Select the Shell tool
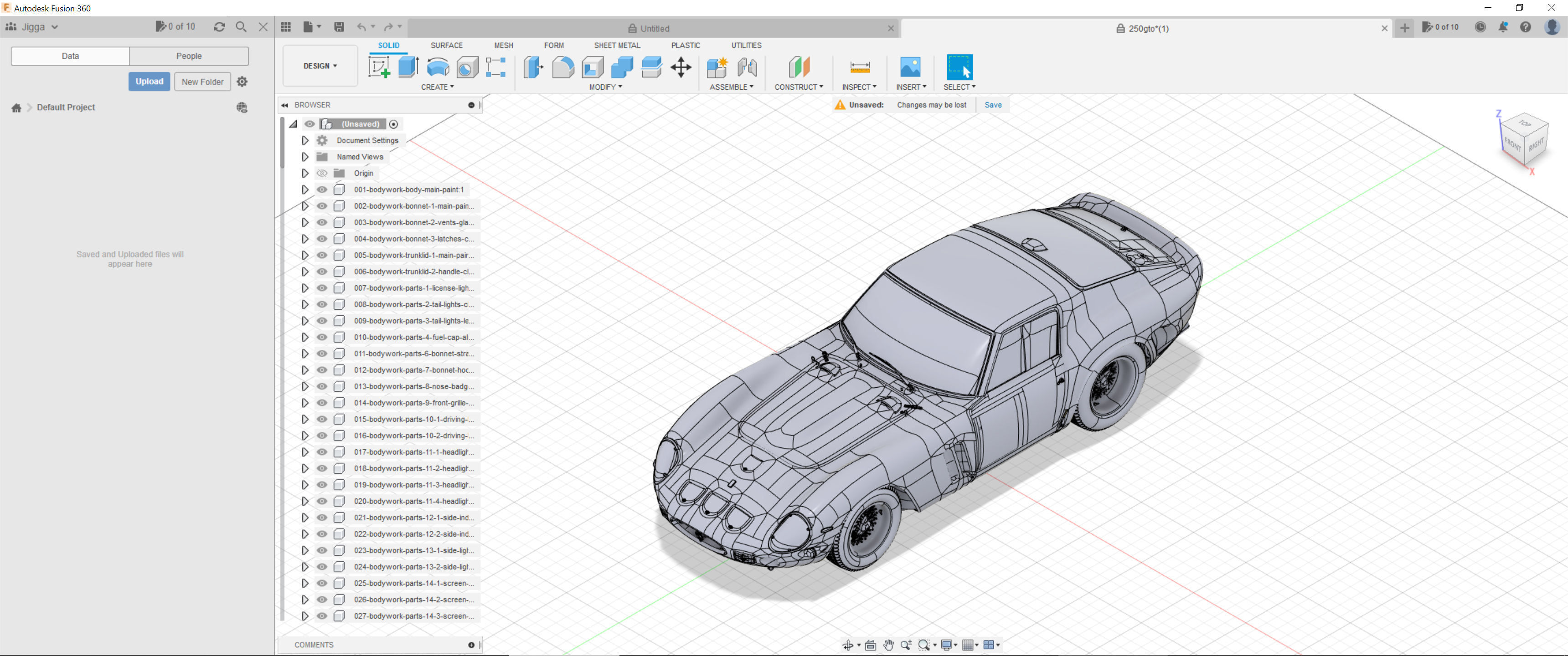The width and height of the screenshot is (1568, 656). click(x=592, y=67)
